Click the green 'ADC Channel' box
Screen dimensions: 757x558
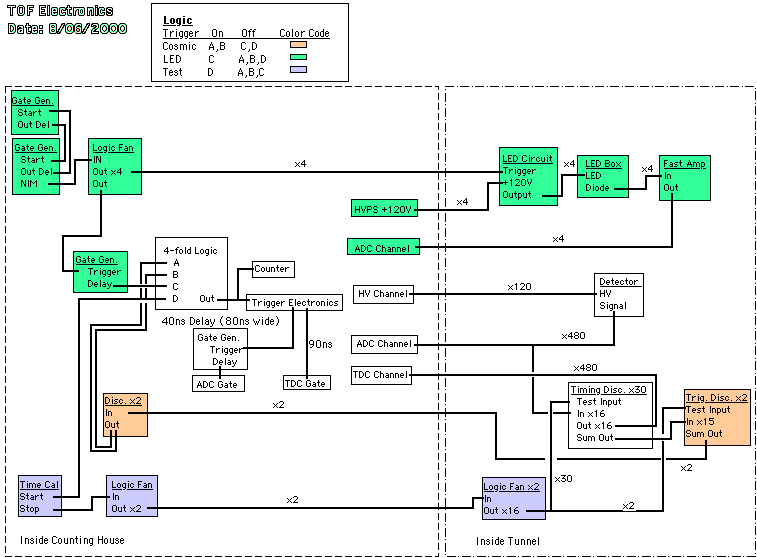pyautogui.click(x=383, y=247)
